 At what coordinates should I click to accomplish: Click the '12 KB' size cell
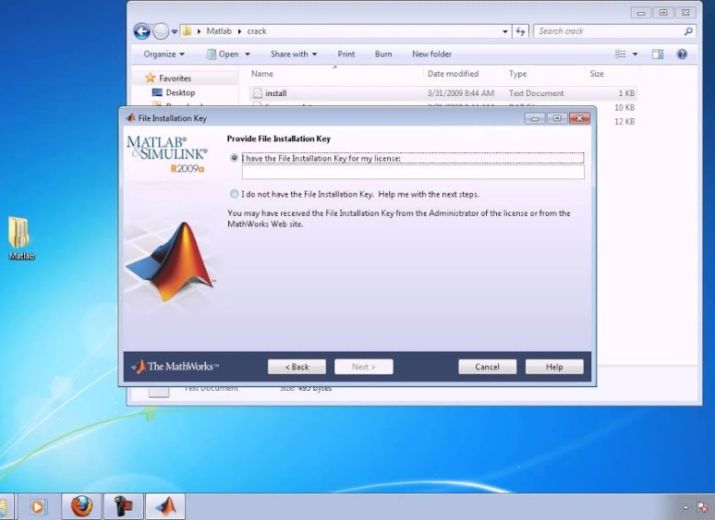pos(624,122)
